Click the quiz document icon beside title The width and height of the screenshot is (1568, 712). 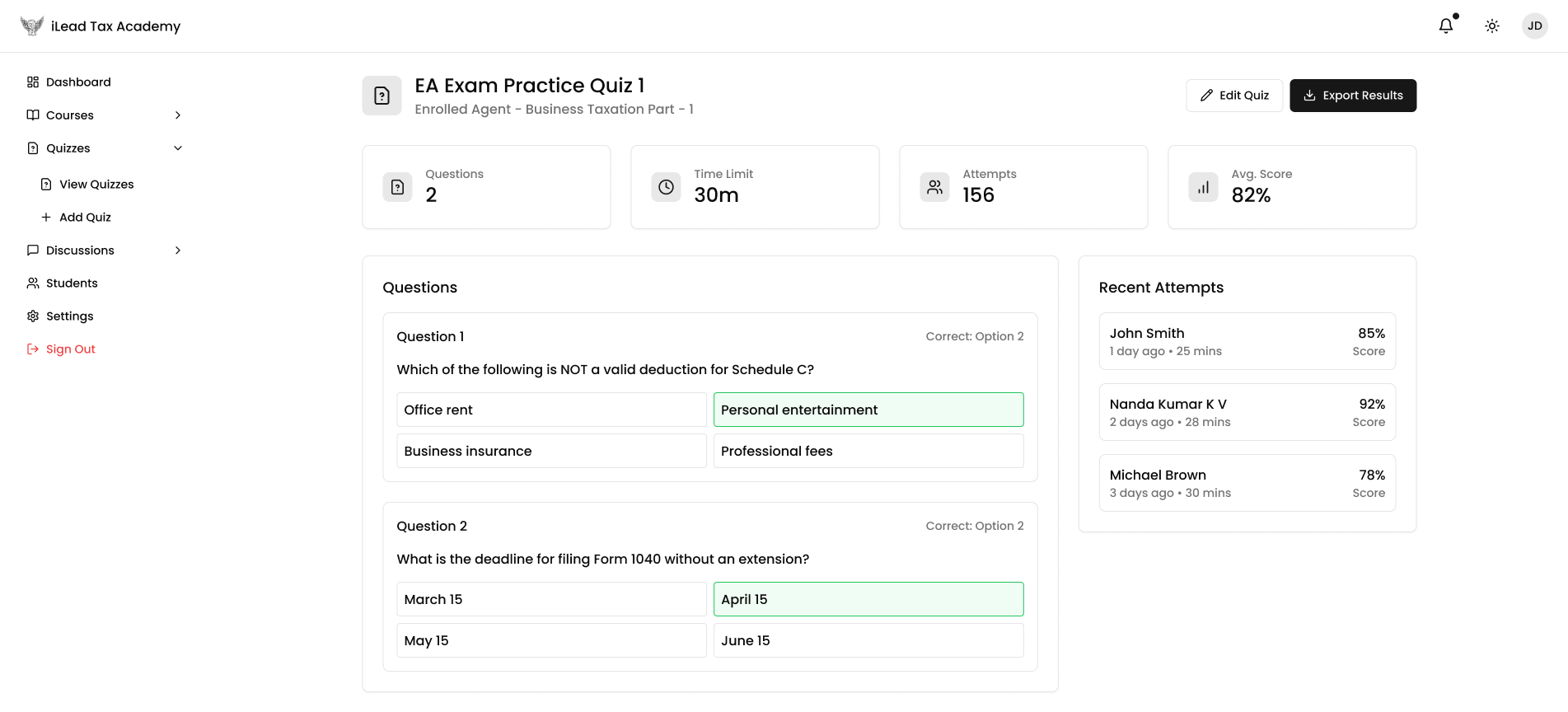[381, 96]
